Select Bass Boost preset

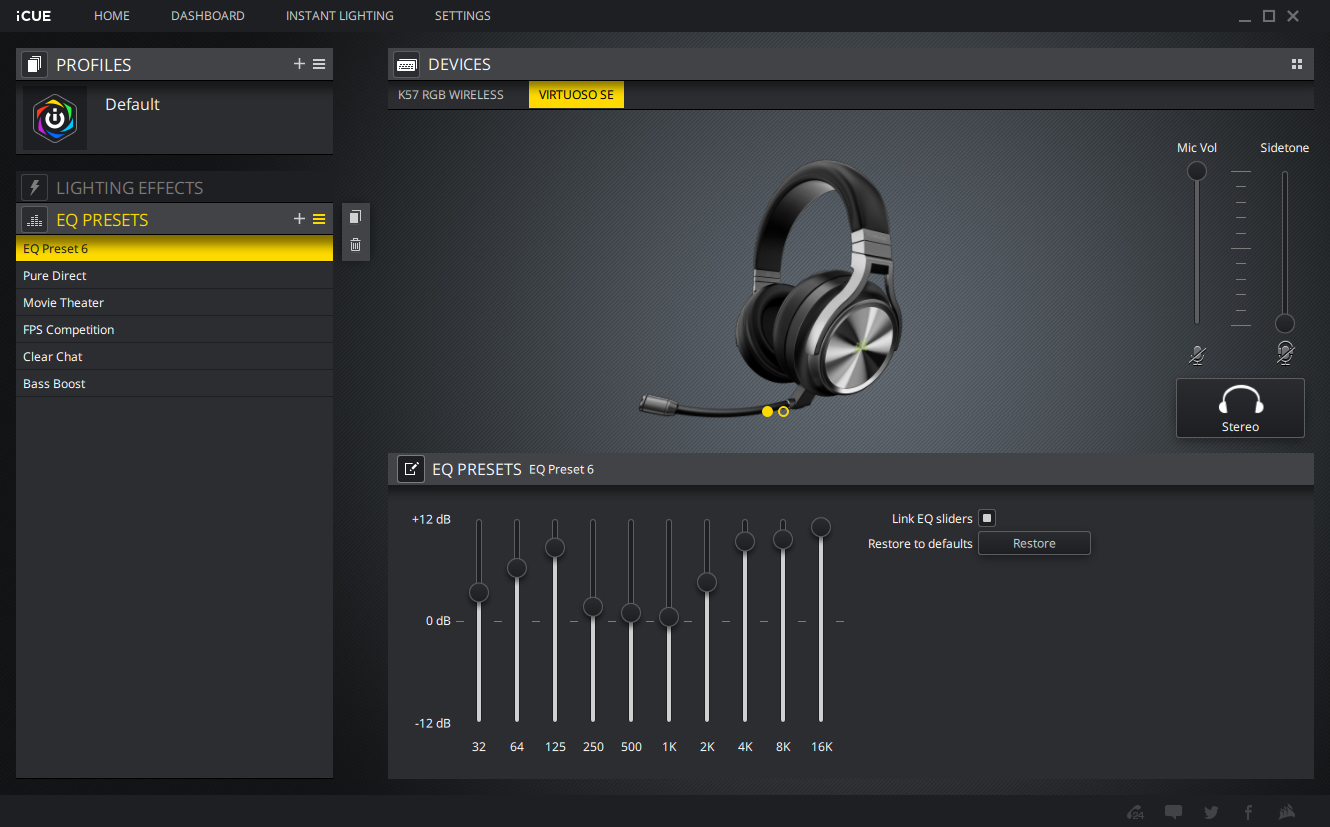[175, 383]
